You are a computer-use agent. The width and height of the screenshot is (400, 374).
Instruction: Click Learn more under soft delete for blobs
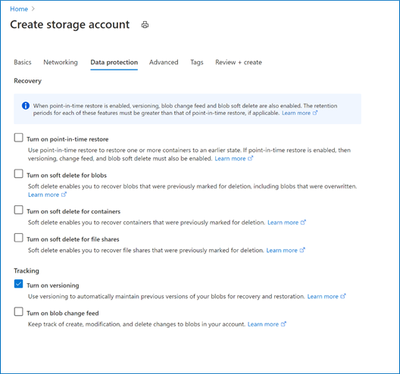tap(47, 195)
